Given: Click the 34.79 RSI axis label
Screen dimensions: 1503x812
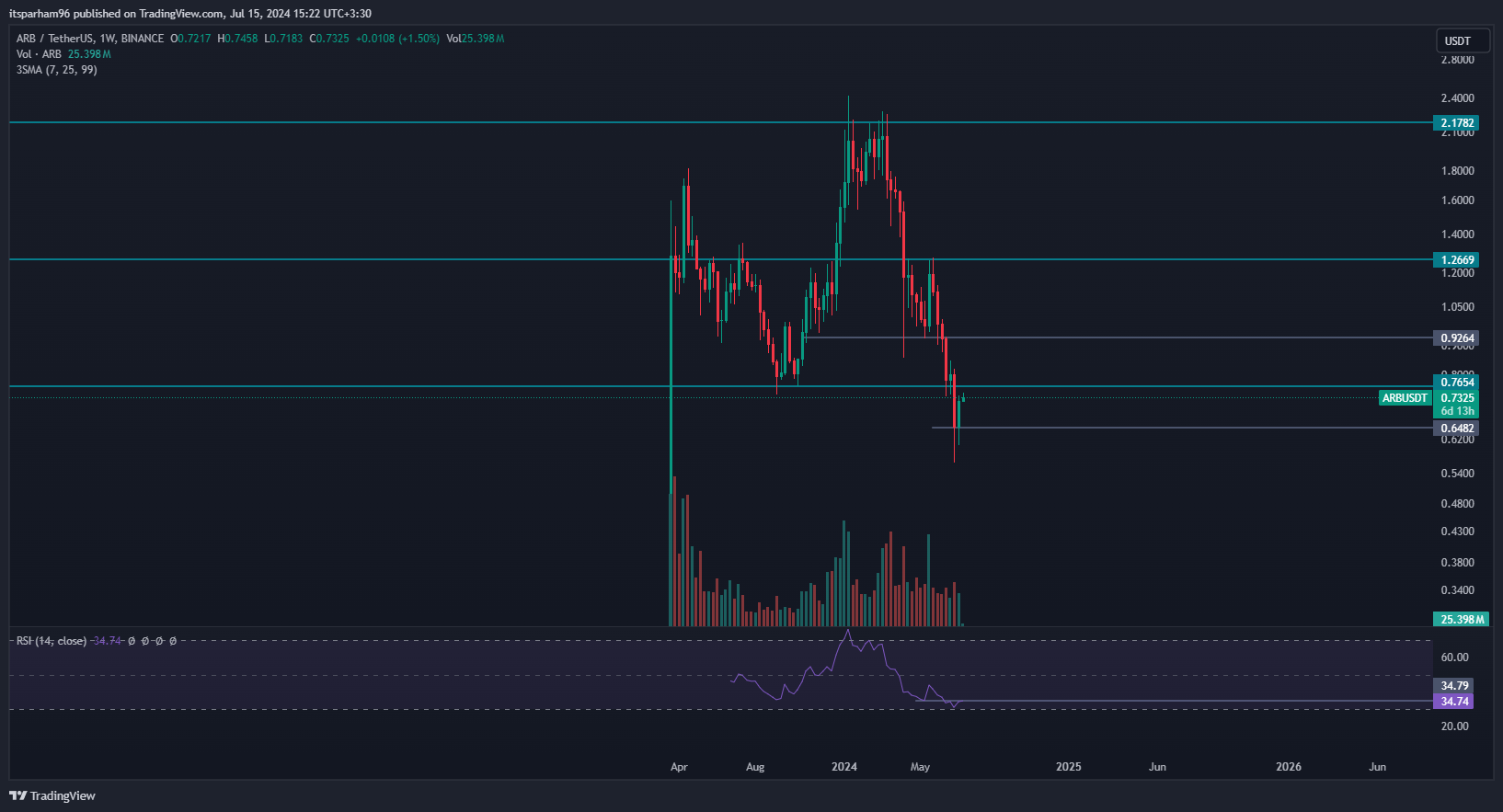Looking at the screenshot, I should click(x=1454, y=685).
